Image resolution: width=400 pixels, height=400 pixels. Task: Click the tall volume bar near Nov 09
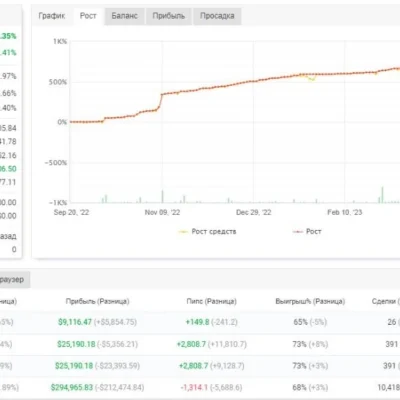click(x=163, y=196)
